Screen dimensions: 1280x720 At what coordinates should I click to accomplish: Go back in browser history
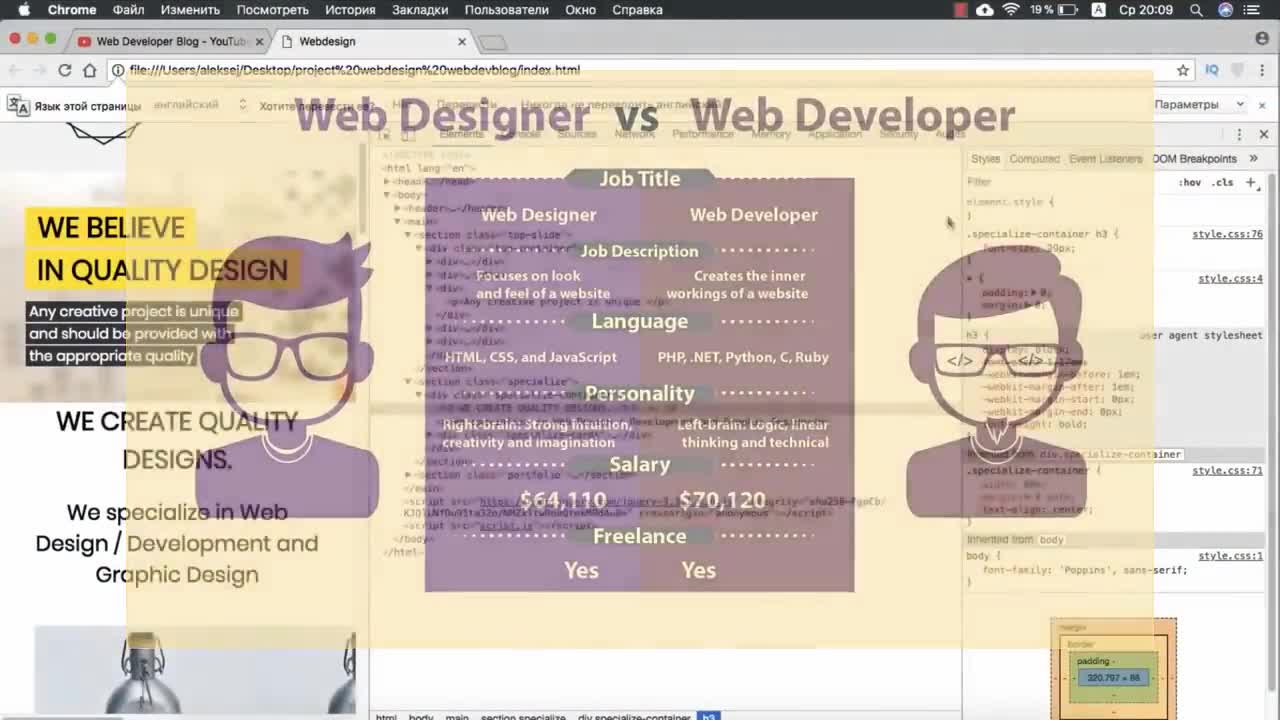pos(15,70)
